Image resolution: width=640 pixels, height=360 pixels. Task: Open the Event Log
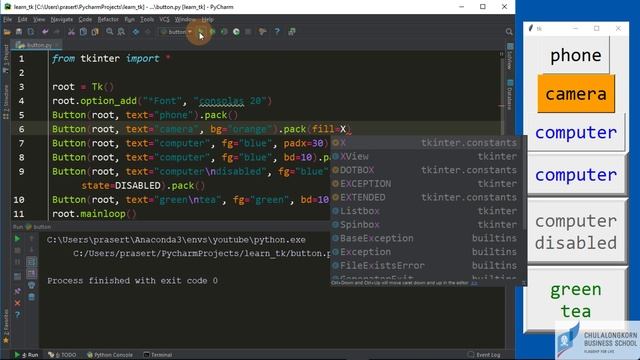484,355
